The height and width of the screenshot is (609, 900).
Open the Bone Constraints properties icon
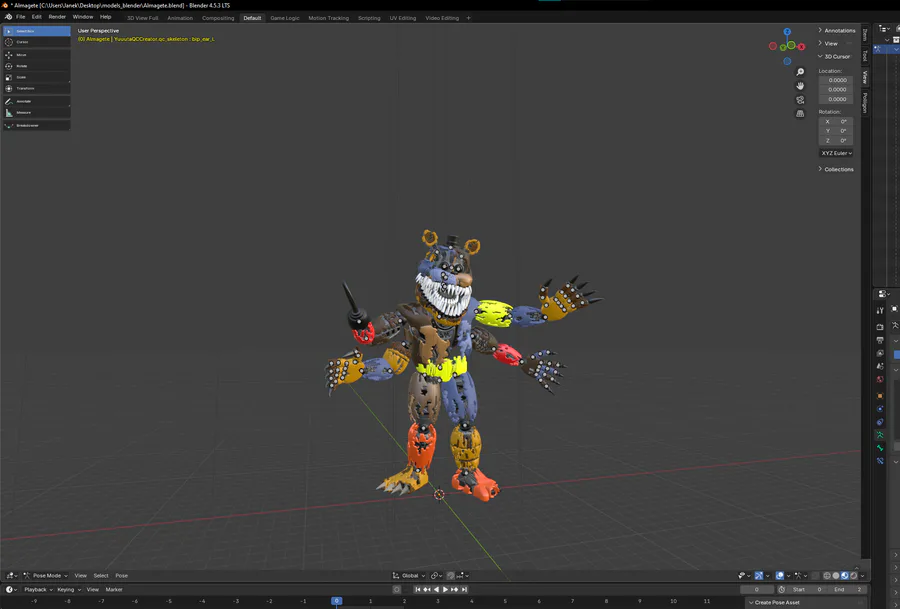(x=880, y=461)
